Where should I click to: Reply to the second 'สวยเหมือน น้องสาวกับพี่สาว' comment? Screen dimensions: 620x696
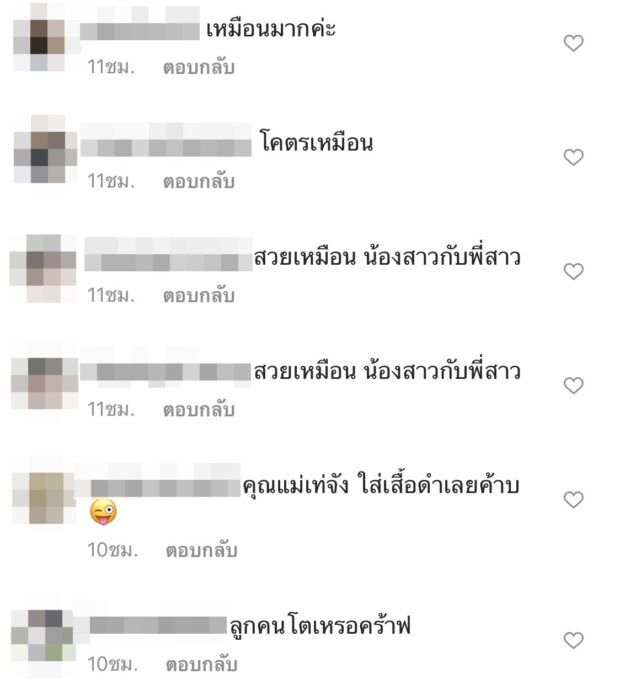pos(199,410)
